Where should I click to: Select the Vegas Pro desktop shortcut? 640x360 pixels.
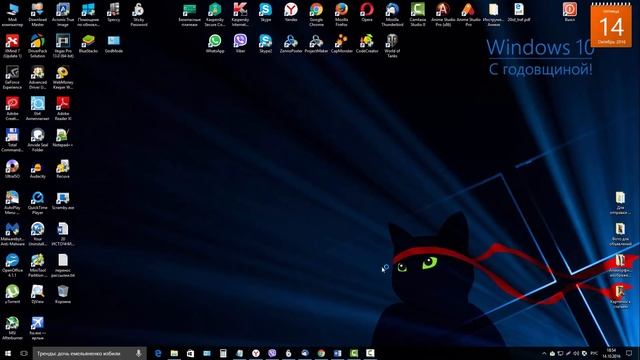[63, 46]
